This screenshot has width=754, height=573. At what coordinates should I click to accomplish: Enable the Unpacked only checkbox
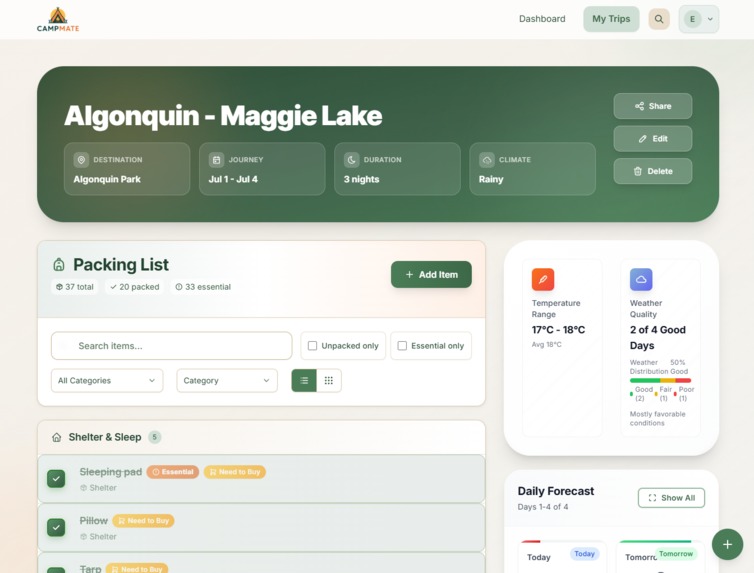tap(313, 346)
